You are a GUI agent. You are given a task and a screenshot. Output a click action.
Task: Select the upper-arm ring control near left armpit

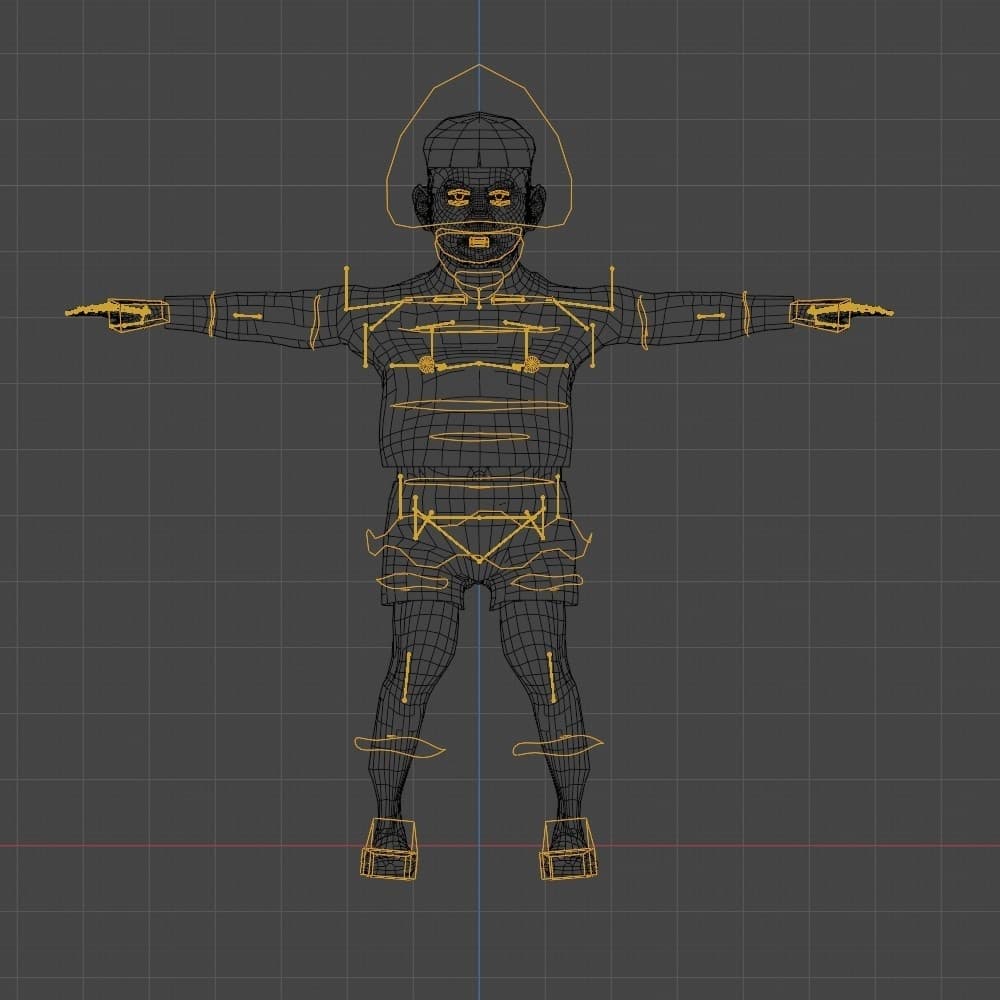pyautogui.click(x=314, y=321)
